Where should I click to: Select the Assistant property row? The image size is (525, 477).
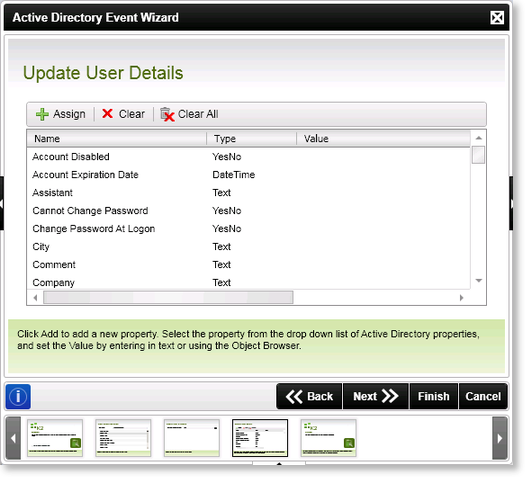[x=248, y=193]
